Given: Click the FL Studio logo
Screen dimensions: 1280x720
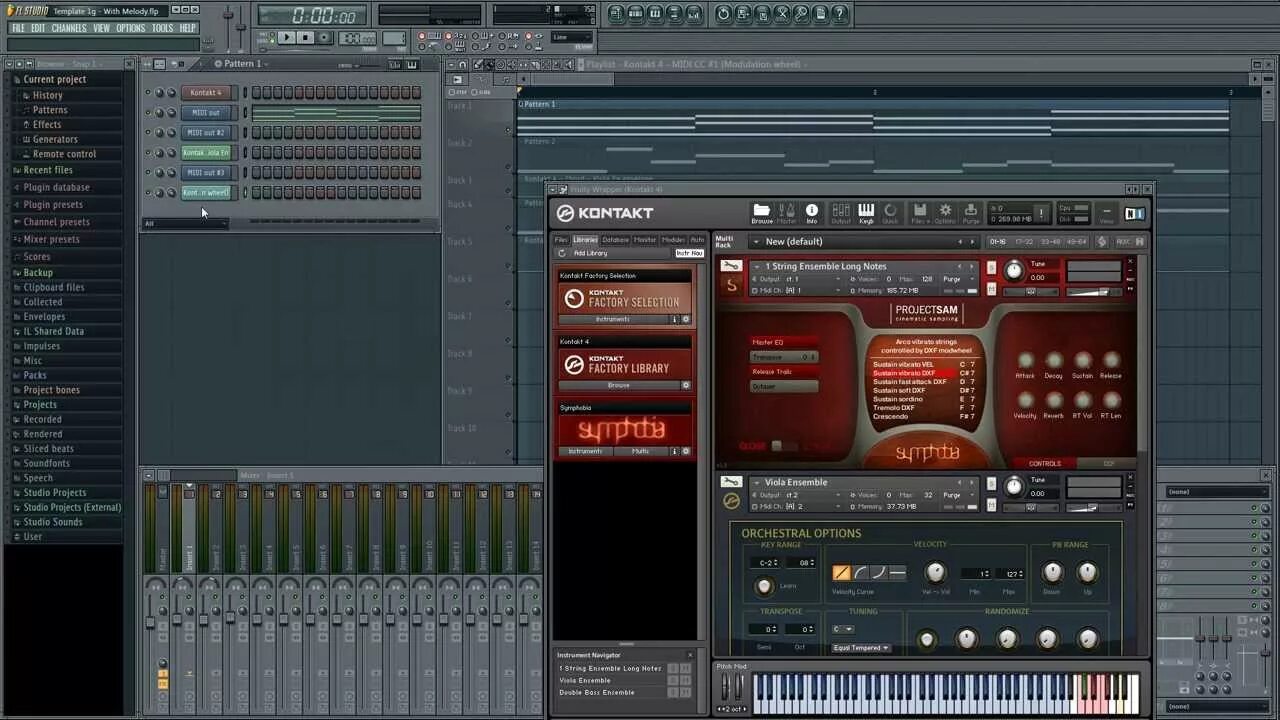Looking at the screenshot, I should tap(27, 11).
